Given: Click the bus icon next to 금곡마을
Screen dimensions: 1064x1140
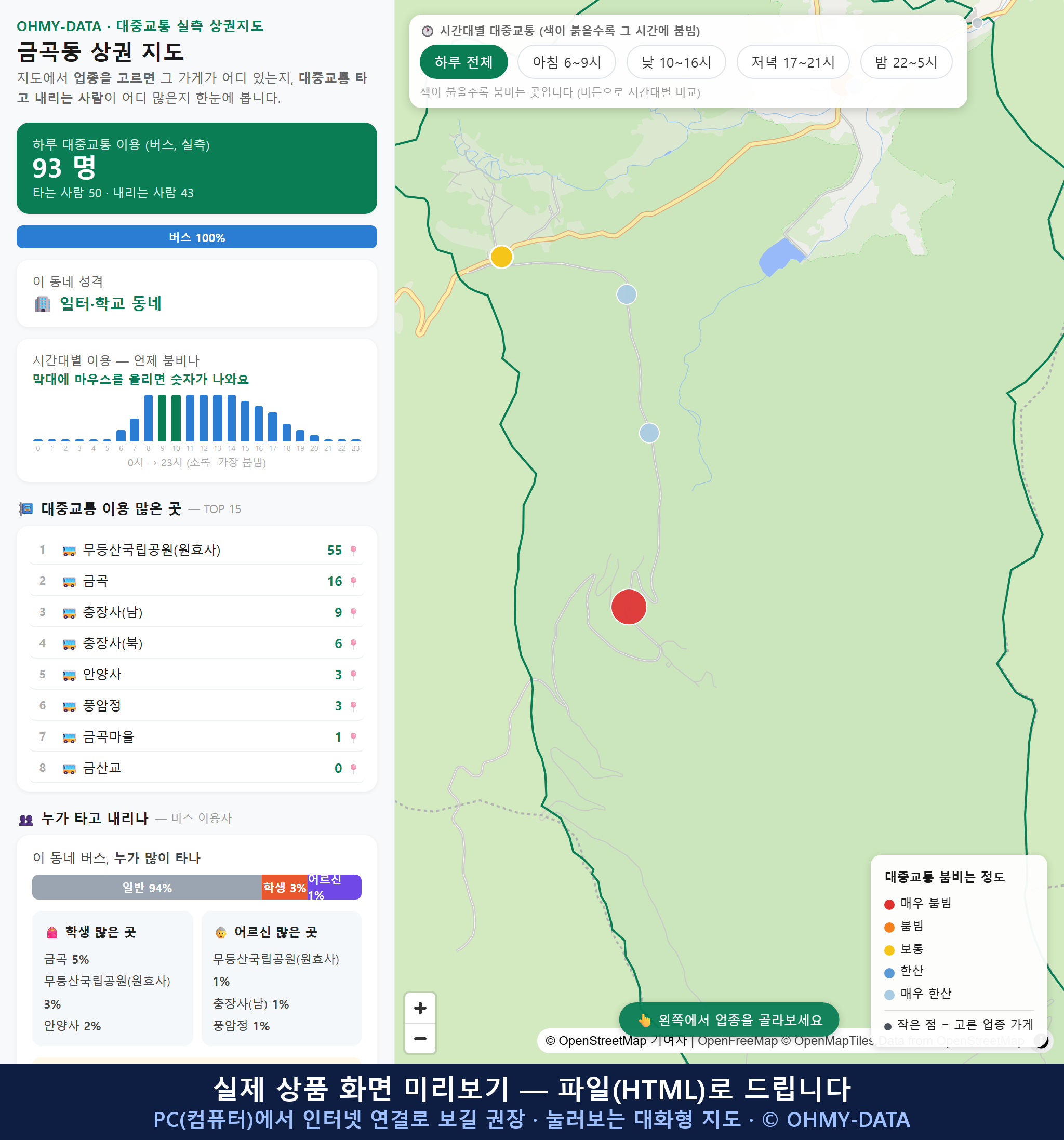Looking at the screenshot, I should point(69,737).
